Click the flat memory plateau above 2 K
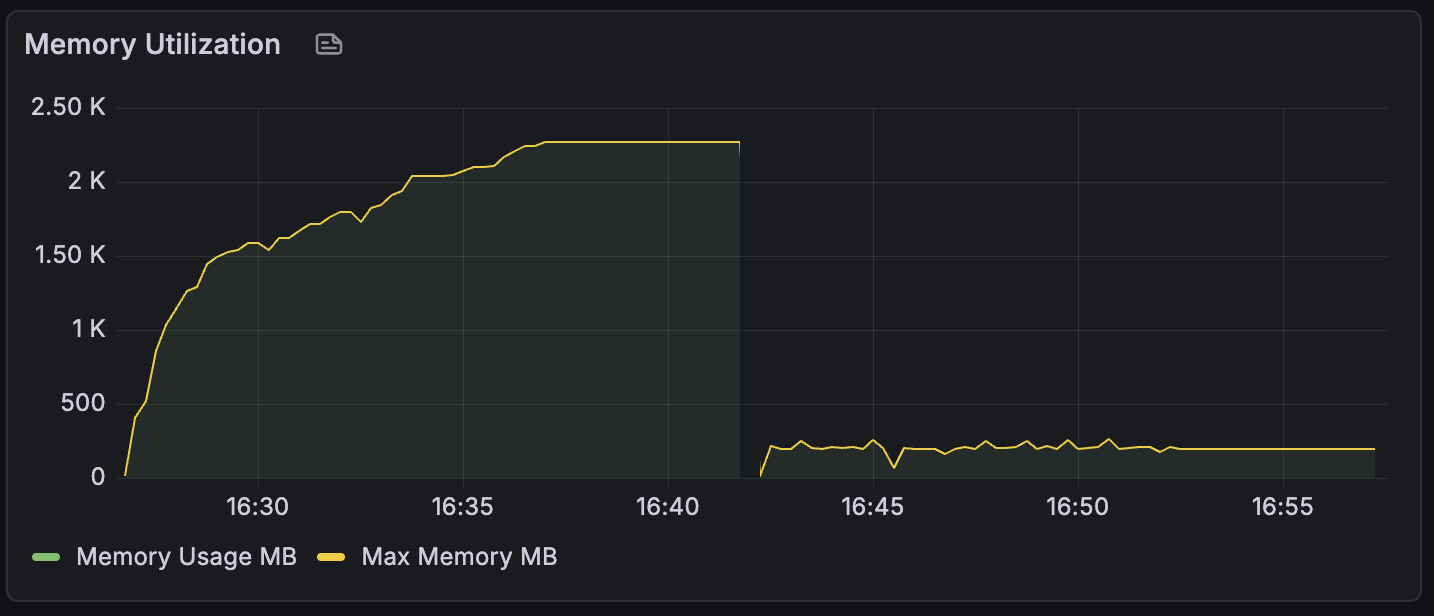Viewport: 1434px width, 616px height. tap(642, 142)
